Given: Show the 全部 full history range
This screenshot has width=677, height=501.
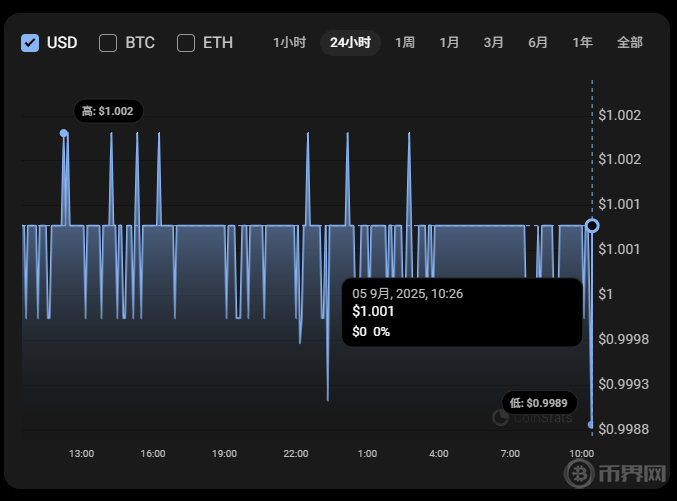Looking at the screenshot, I should point(630,43).
